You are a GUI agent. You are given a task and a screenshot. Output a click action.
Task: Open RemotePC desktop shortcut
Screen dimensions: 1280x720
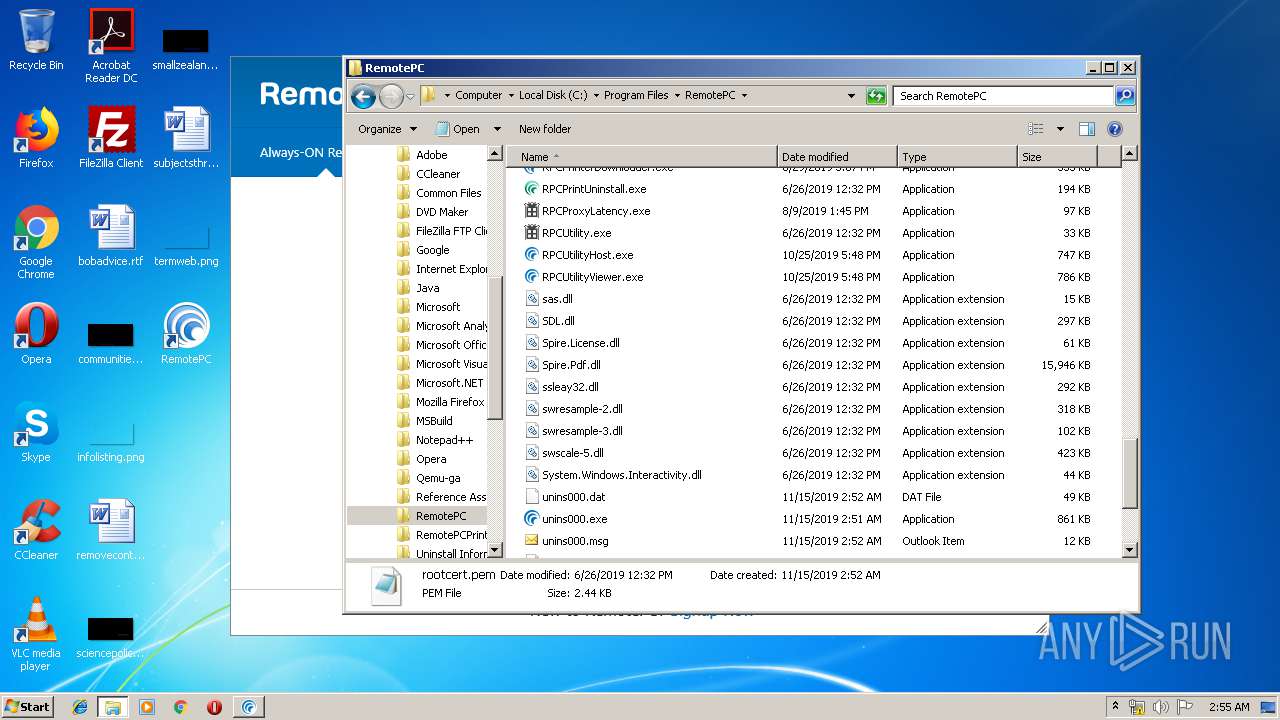[x=186, y=334]
